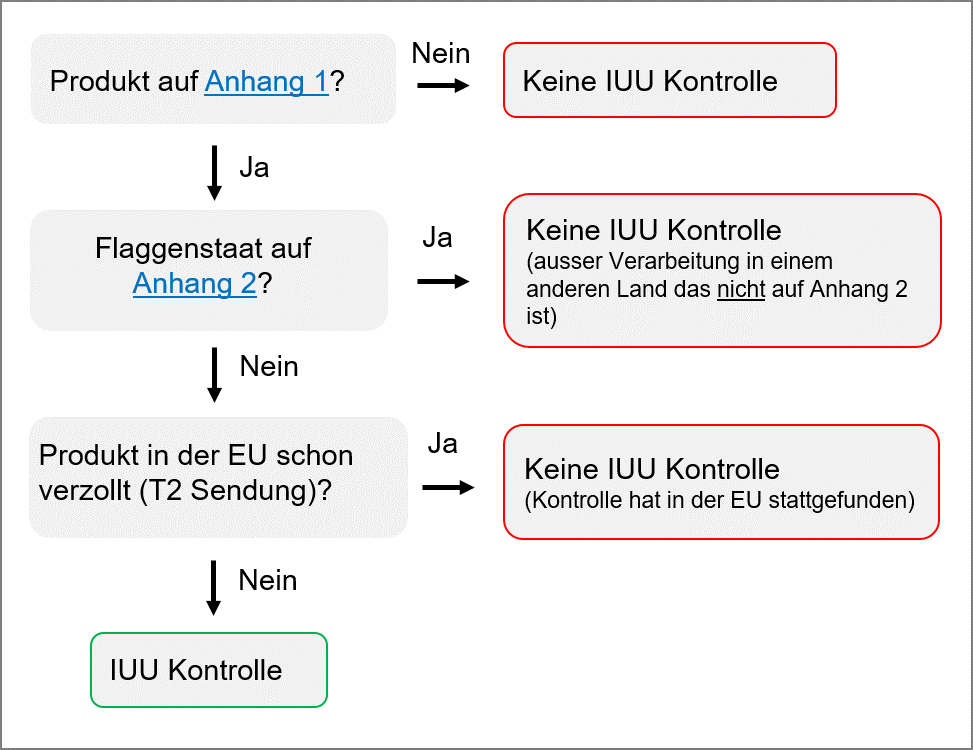
Task: Click the Ja label right of the T2 Sendung box
Action: click(442, 444)
